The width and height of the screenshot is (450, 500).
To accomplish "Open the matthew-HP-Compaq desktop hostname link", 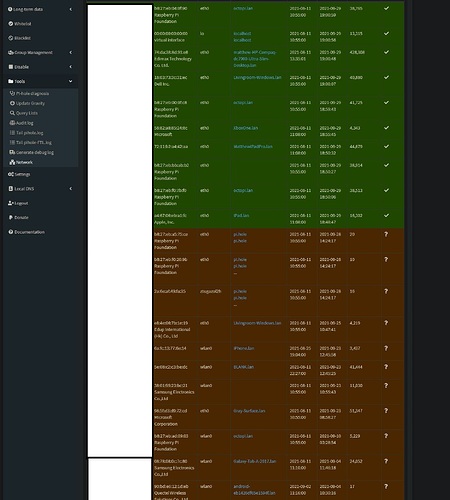I will pyautogui.click(x=255, y=59).
